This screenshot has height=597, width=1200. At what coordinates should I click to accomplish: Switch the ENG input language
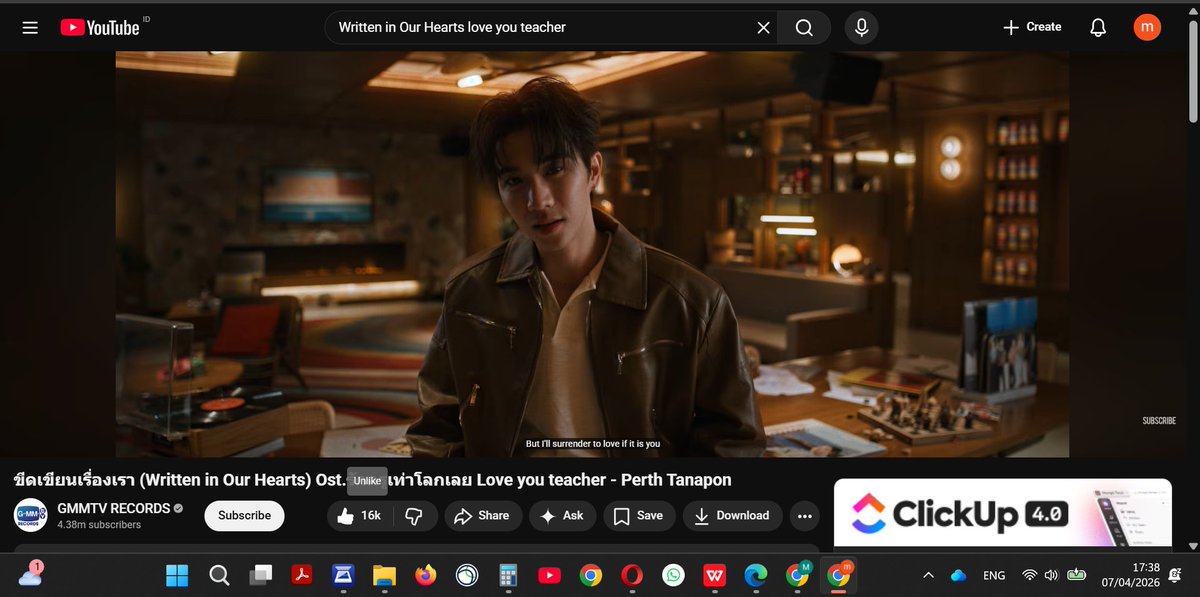(x=994, y=575)
